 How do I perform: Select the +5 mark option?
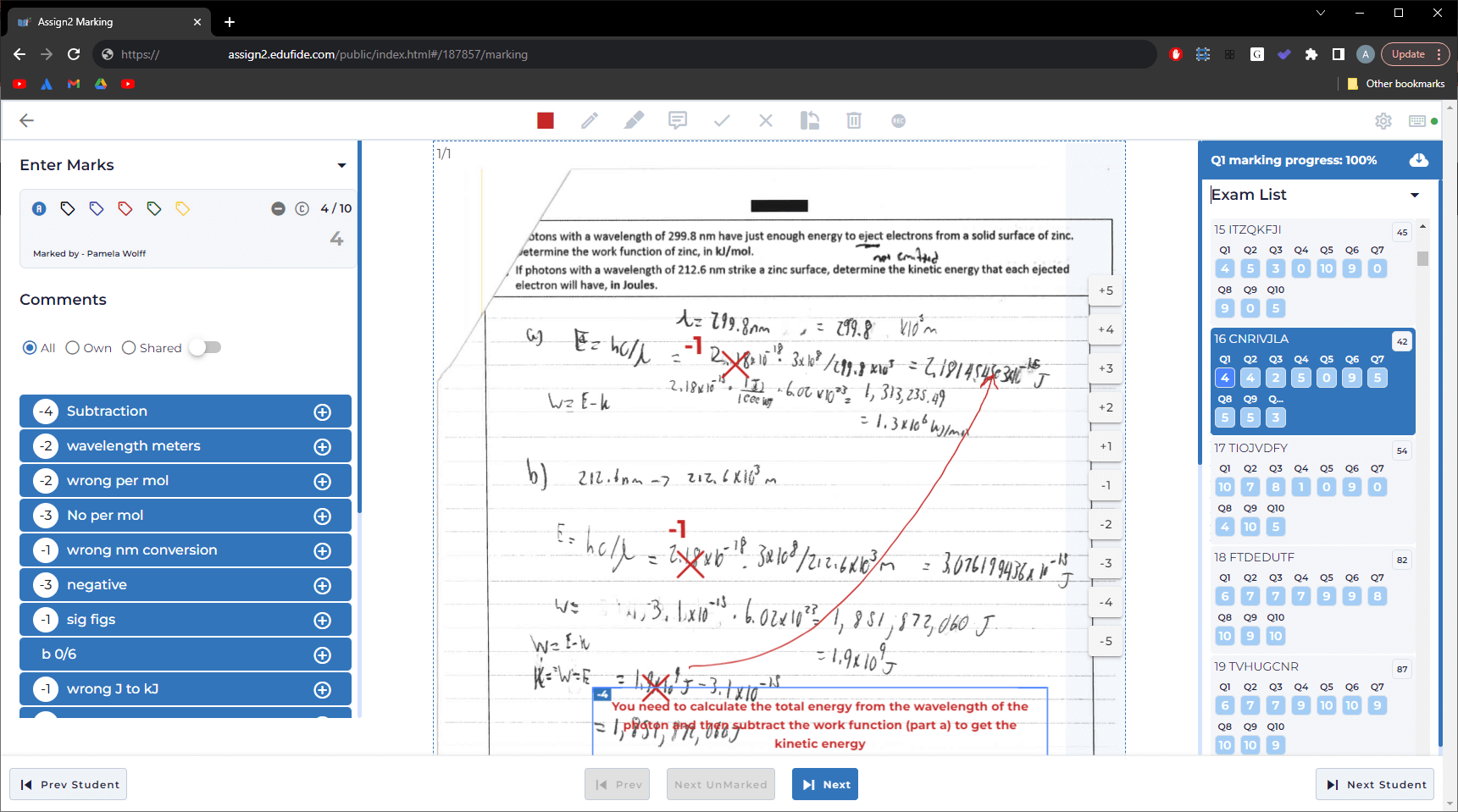pyautogui.click(x=1106, y=290)
